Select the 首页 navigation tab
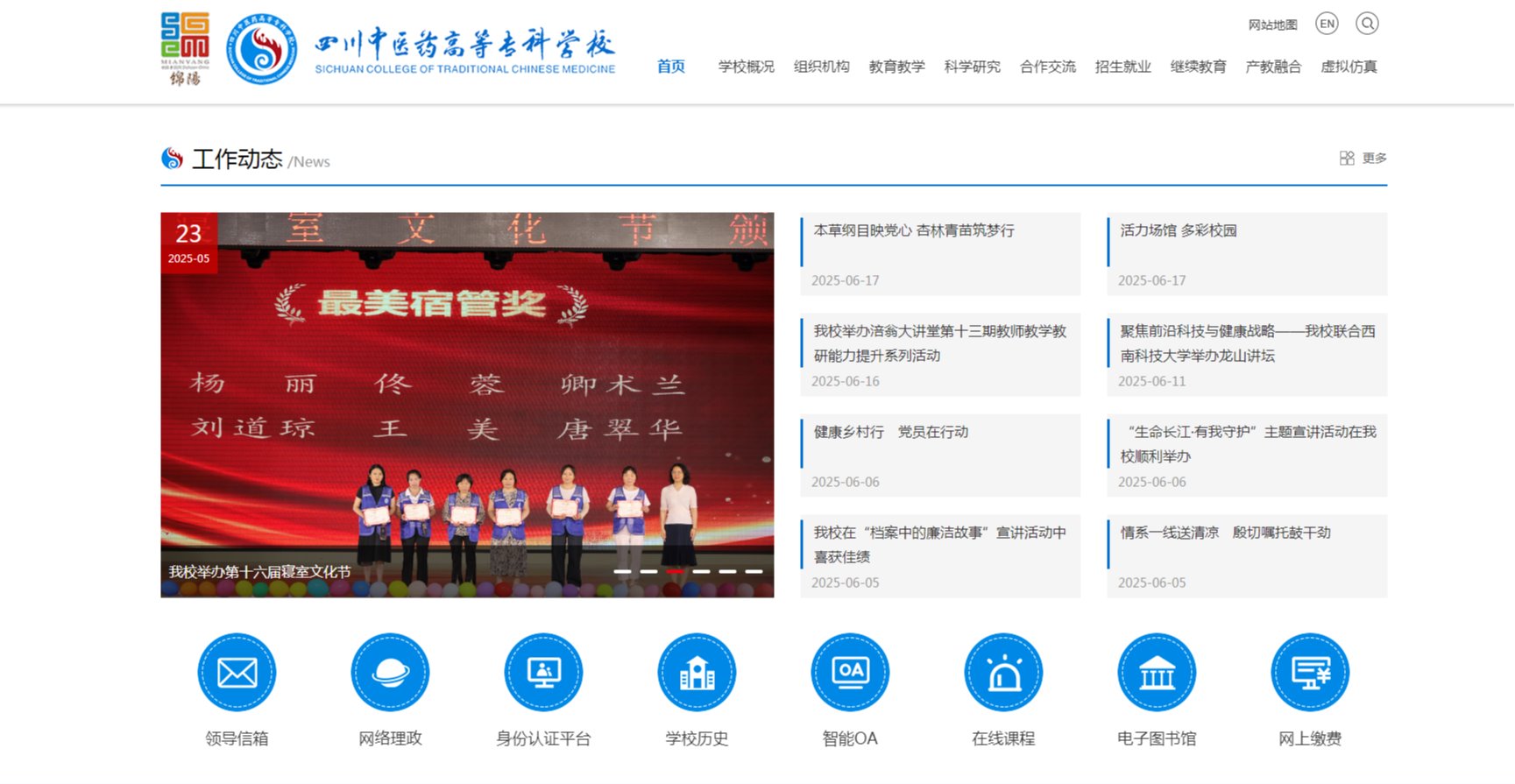This screenshot has height=784, width=1515. click(671, 67)
